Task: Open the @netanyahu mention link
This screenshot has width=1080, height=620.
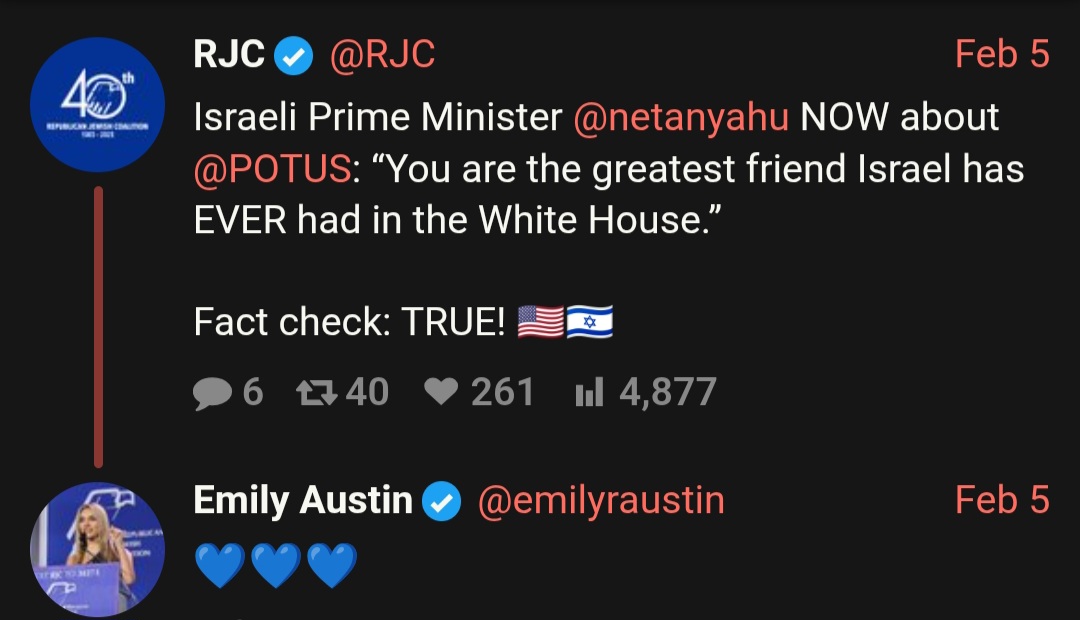Action: (681, 116)
